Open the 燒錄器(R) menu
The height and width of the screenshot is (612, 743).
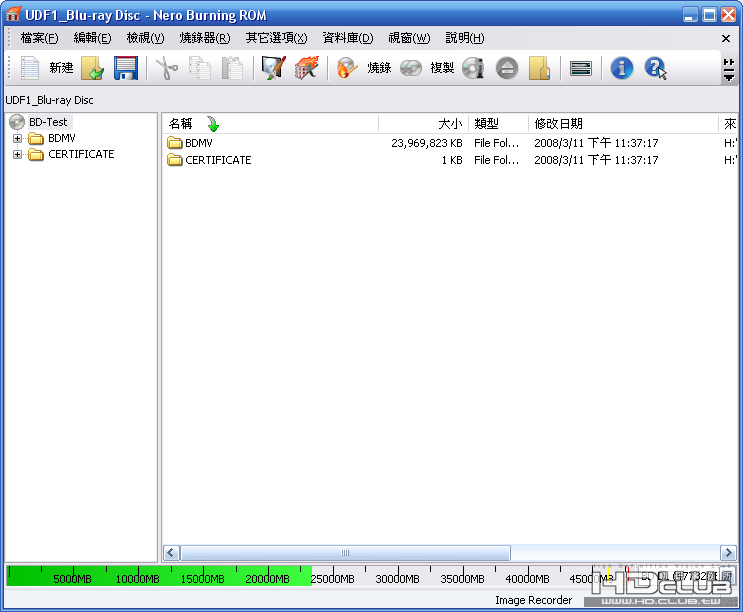click(x=205, y=38)
